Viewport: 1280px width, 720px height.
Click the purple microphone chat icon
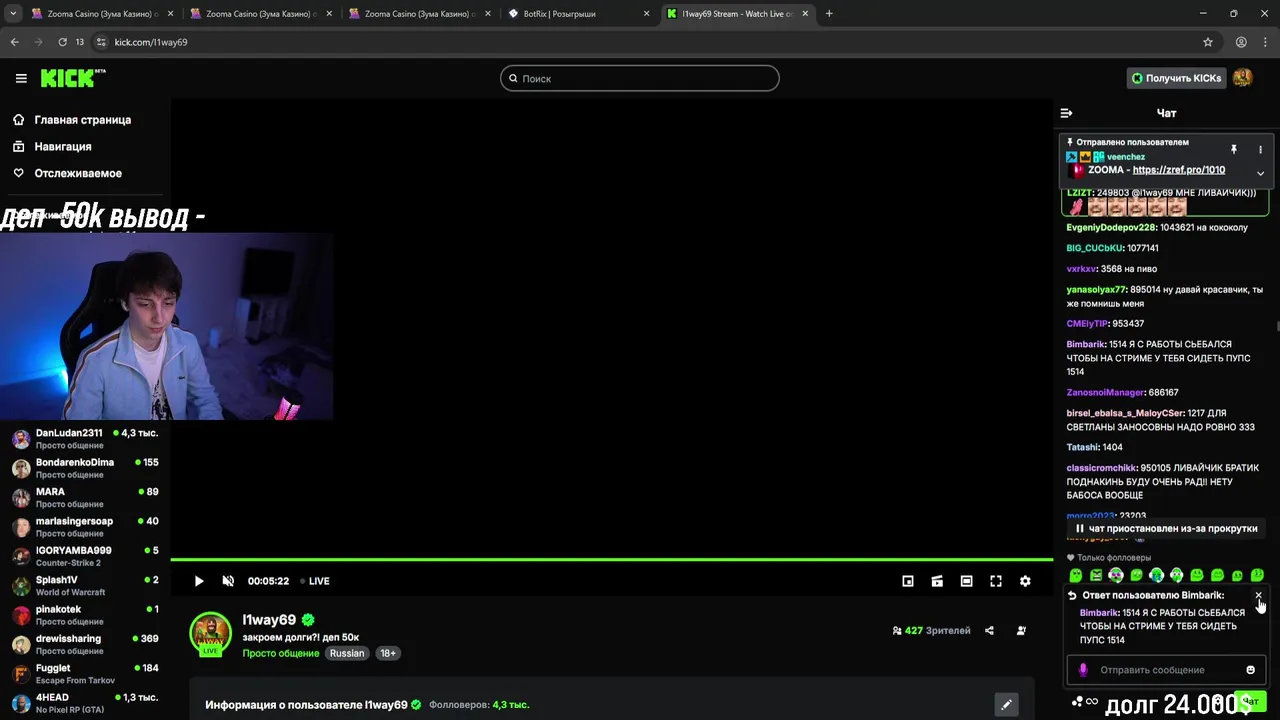point(1083,670)
